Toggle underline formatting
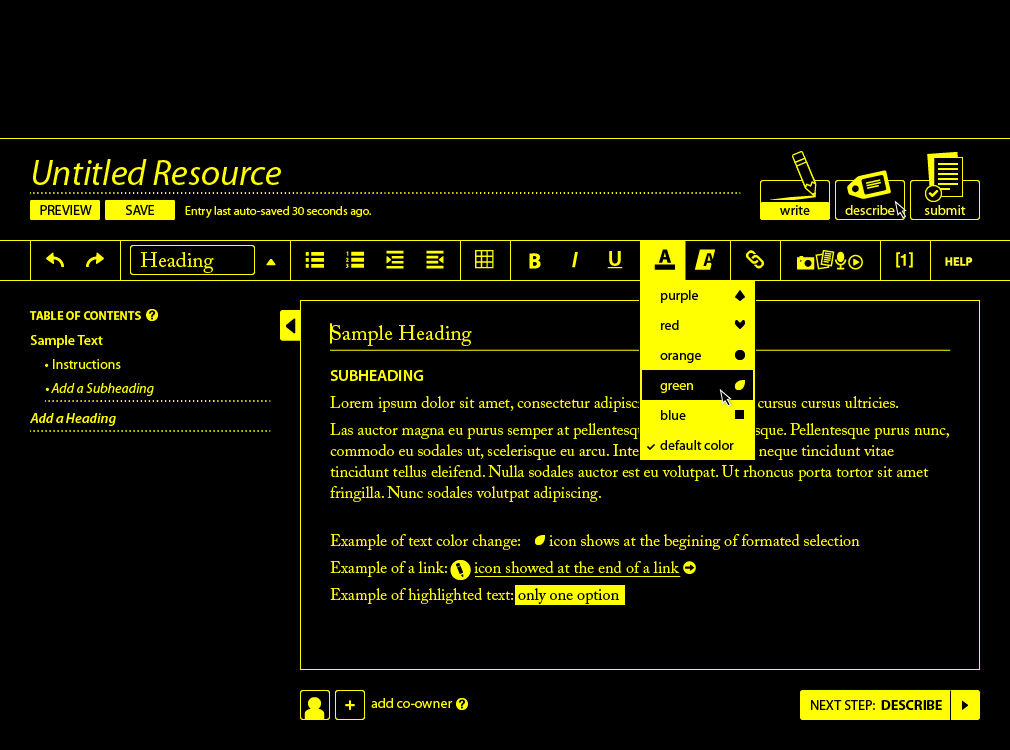 [x=615, y=261]
